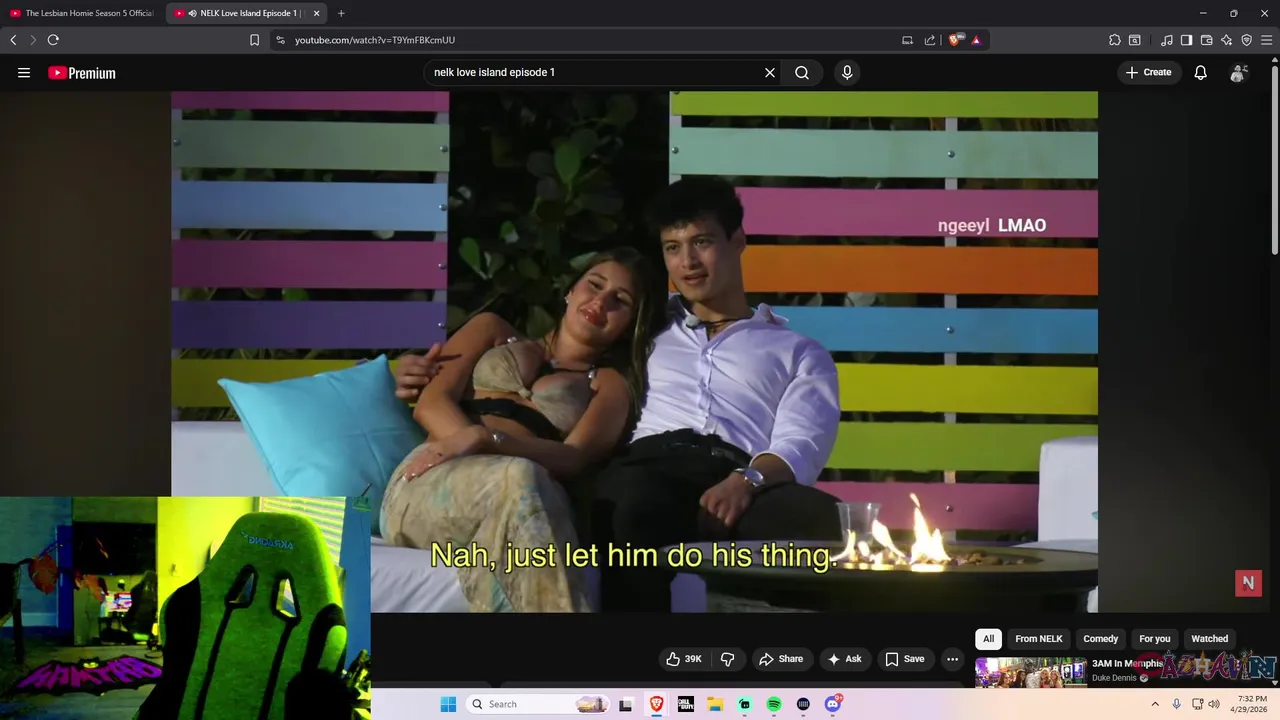Open Discord from taskbar
Viewport: 1280px width, 720px height.
[833, 704]
